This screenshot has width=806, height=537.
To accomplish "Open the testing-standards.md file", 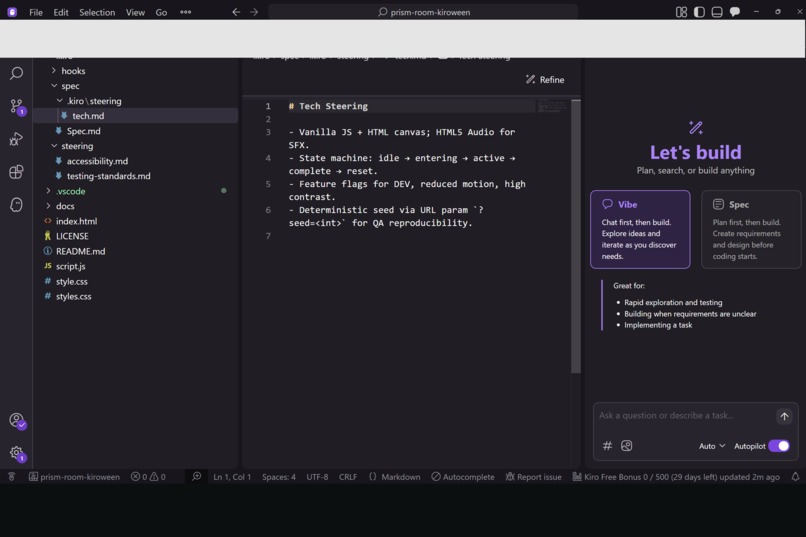I will pyautogui.click(x=108, y=176).
